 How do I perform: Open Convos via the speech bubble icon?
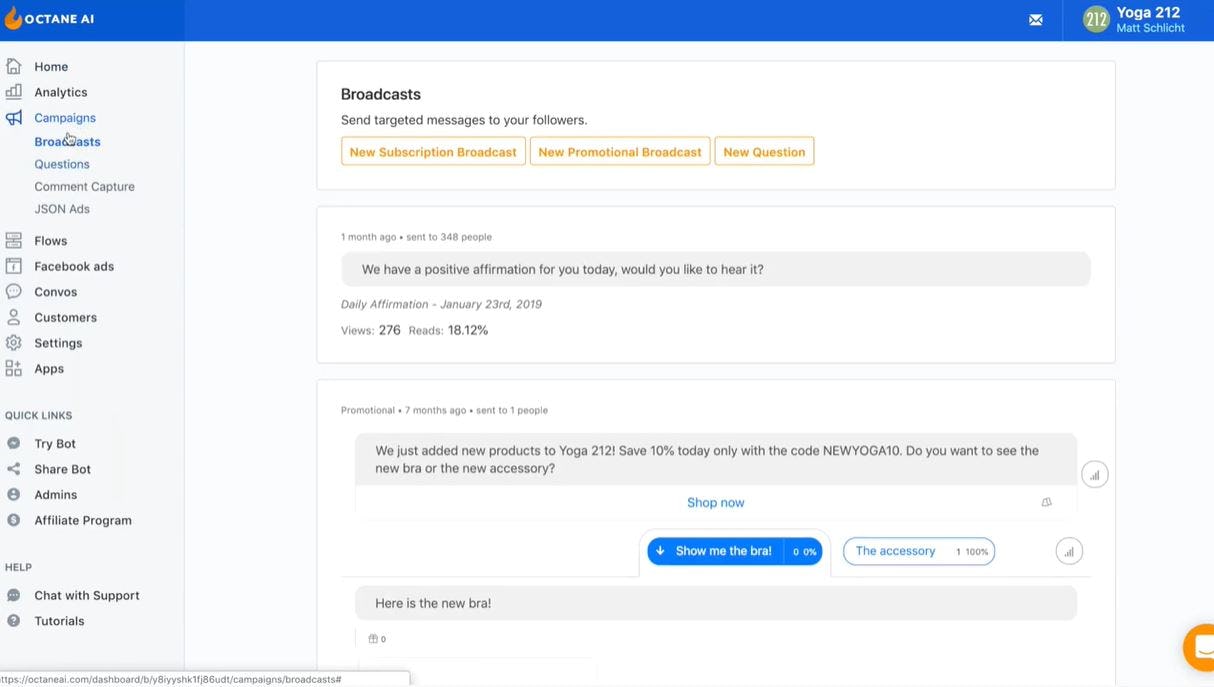point(14,291)
